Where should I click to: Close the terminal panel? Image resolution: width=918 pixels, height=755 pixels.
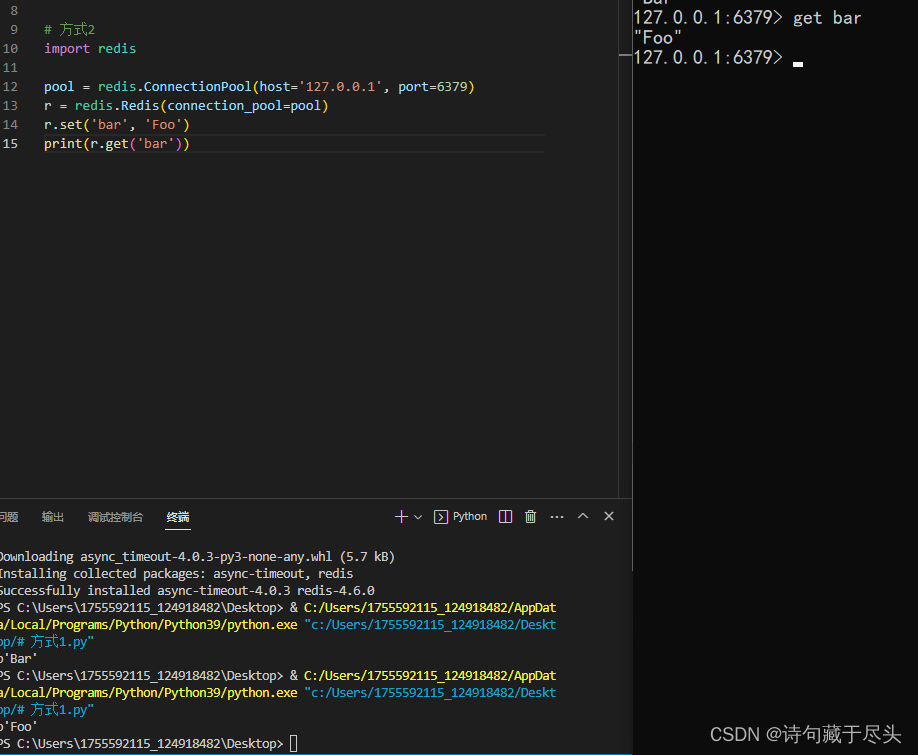(x=609, y=516)
